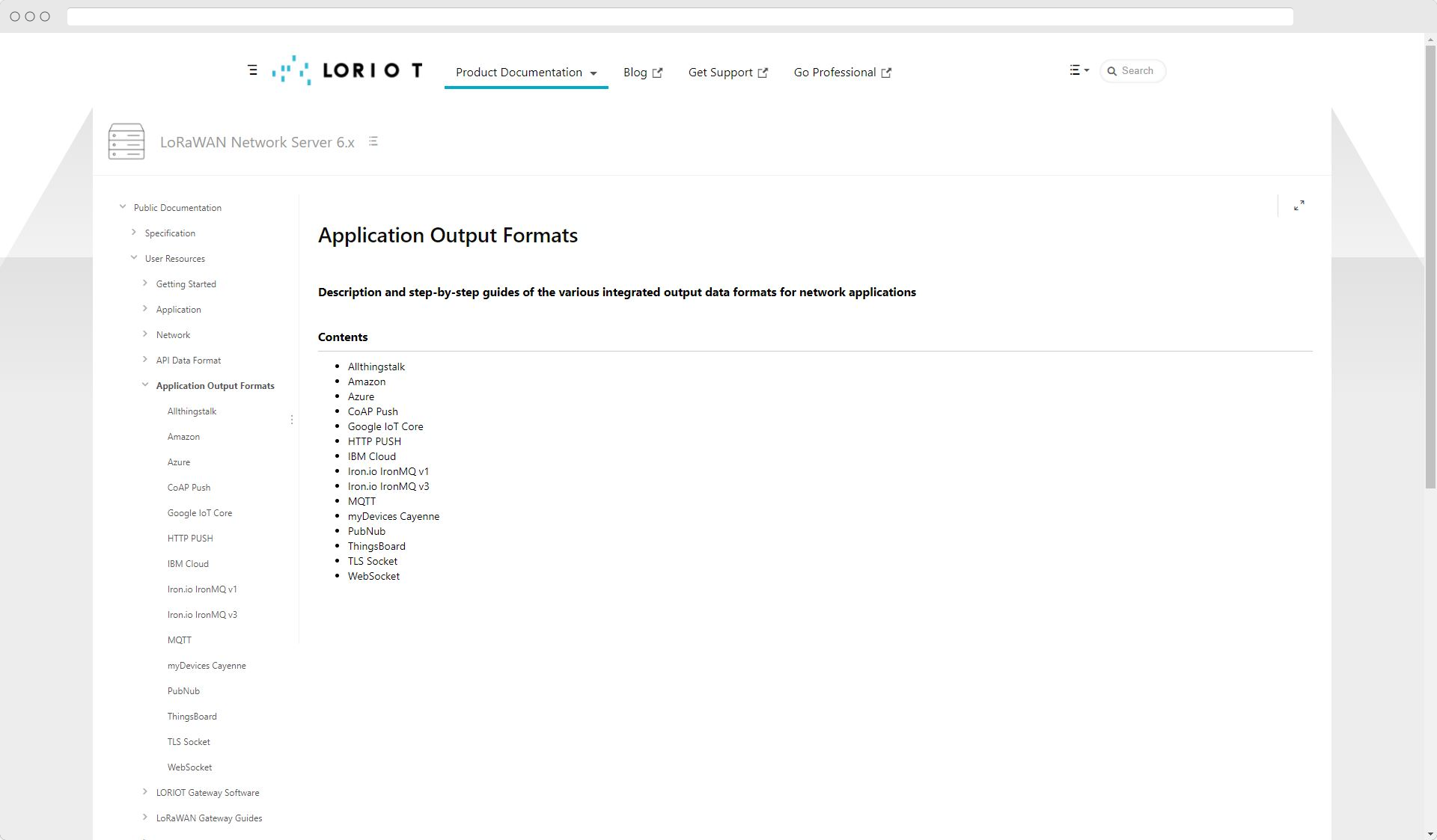Open the external link icon next to Blog
Image resolution: width=1437 pixels, height=840 pixels.
(x=657, y=73)
